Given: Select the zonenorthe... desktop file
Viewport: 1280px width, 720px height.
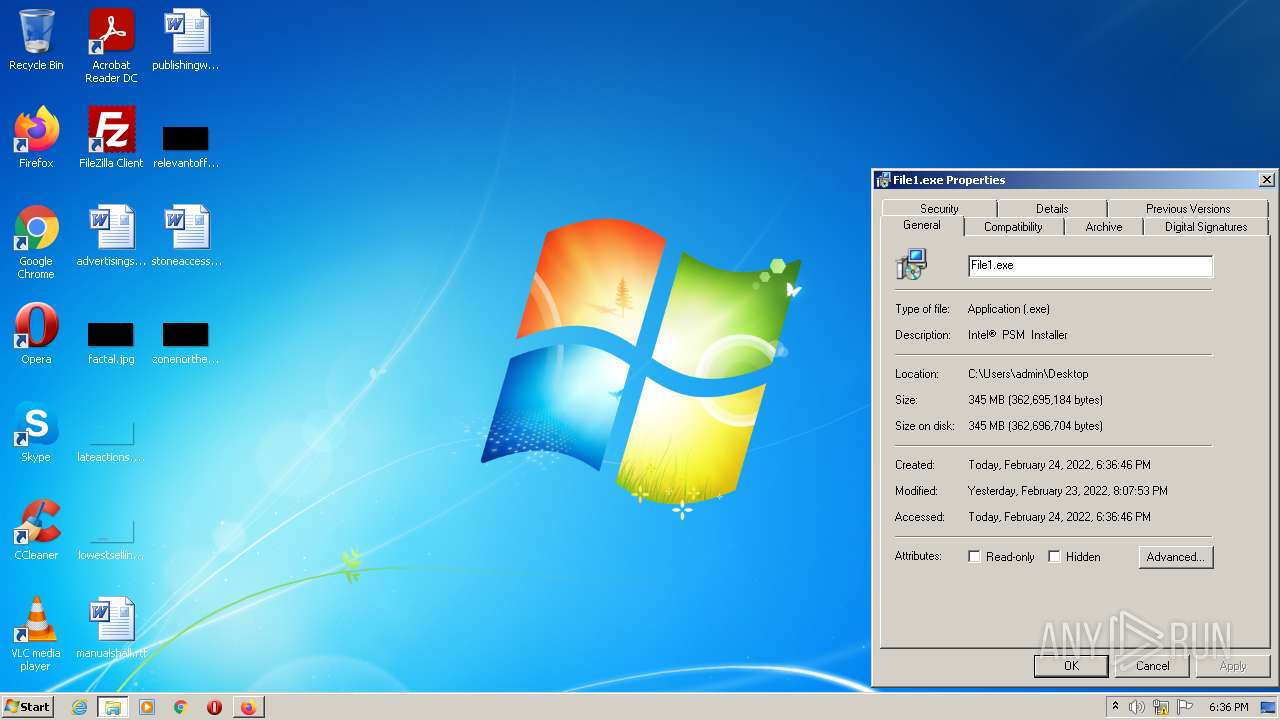Looking at the screenshot, I should click(x=186, y=342).
